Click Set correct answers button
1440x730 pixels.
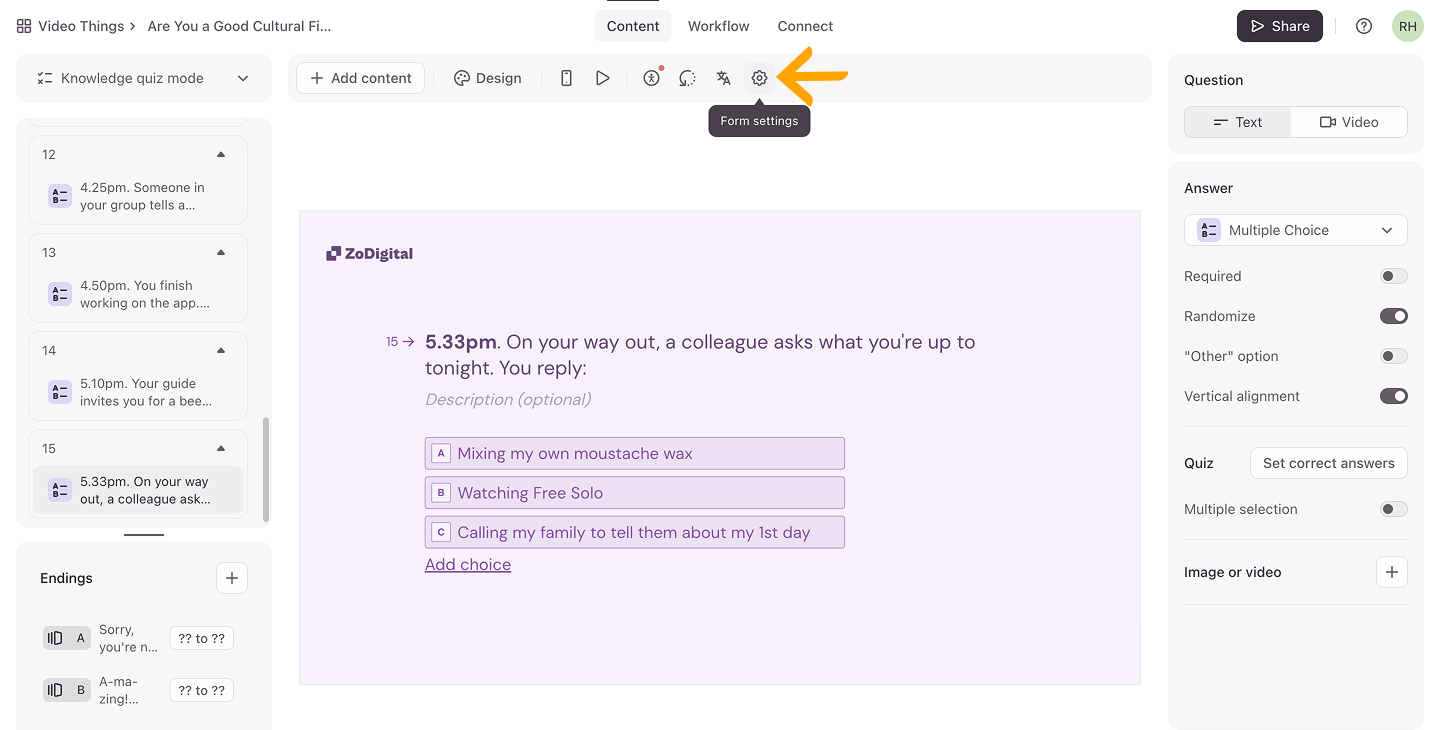(x=1328, y=463)
